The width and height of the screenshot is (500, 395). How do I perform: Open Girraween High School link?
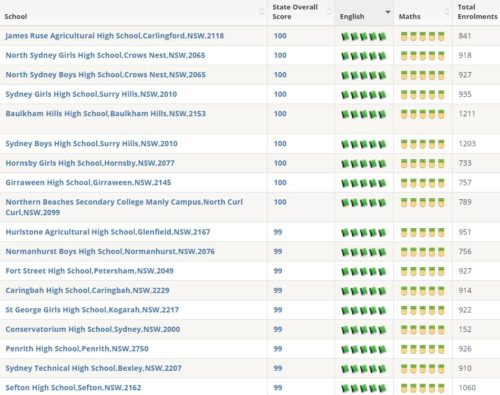(88, 183)
